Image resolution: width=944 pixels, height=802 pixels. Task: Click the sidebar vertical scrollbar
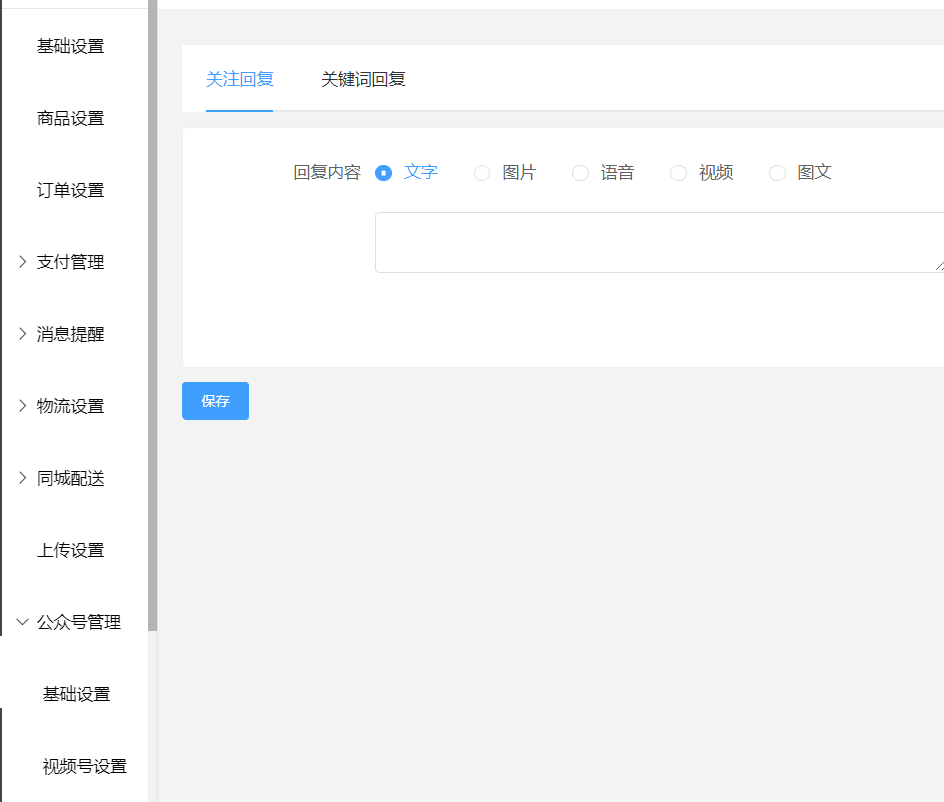tap(152, 316)
